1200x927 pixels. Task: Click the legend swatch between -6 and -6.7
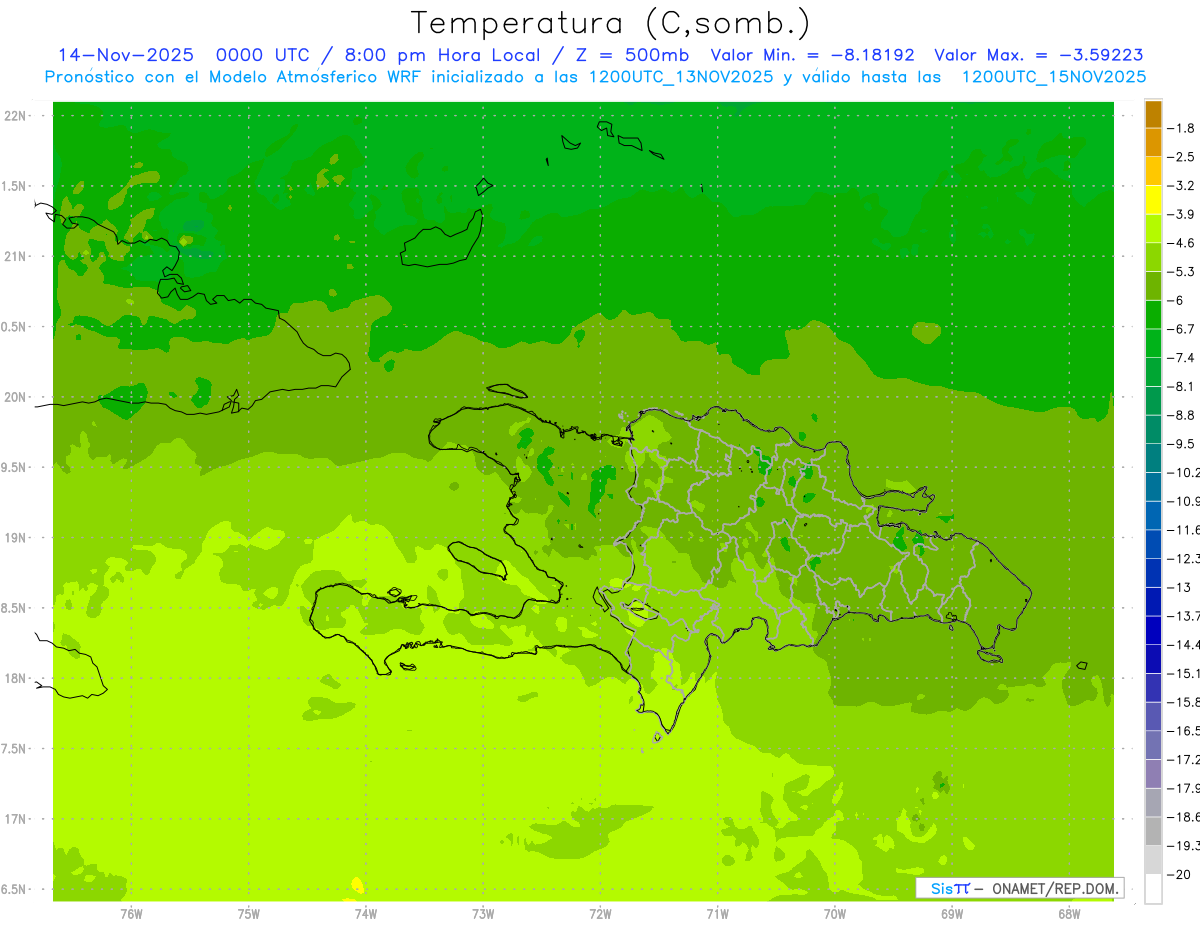[x=1153, y=314]
